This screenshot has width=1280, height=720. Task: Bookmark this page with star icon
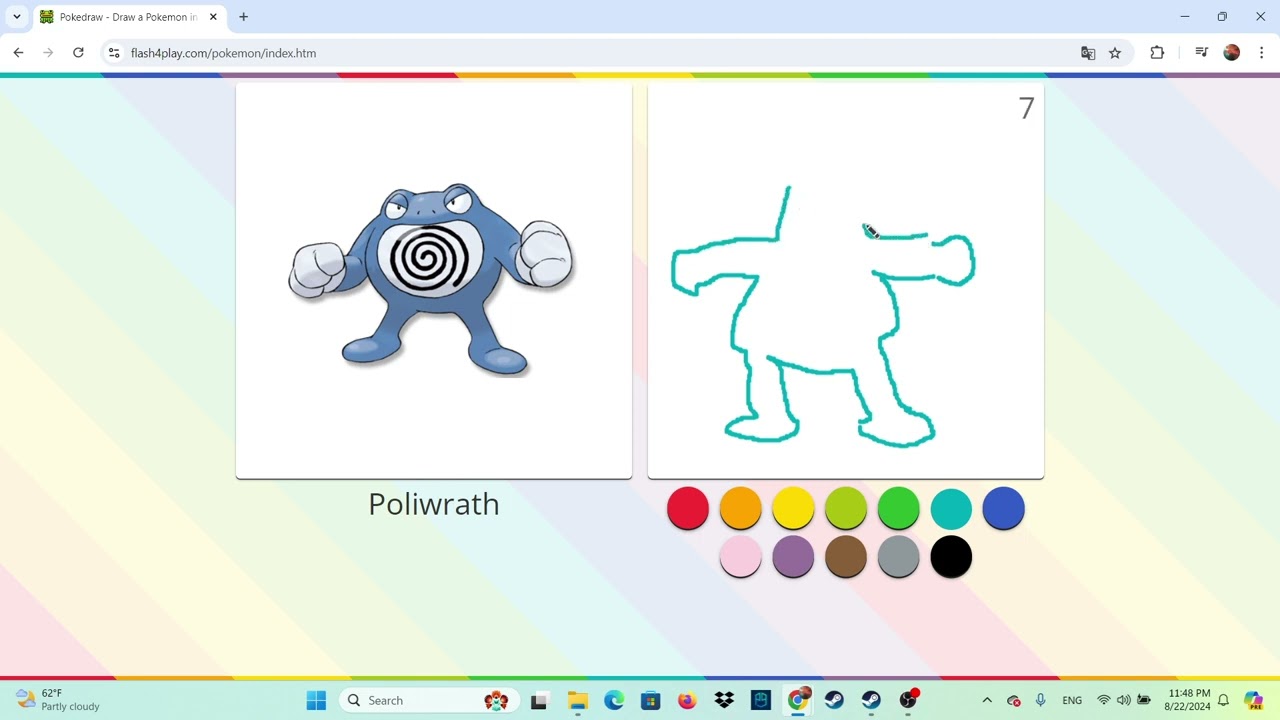coord(1115,53)
